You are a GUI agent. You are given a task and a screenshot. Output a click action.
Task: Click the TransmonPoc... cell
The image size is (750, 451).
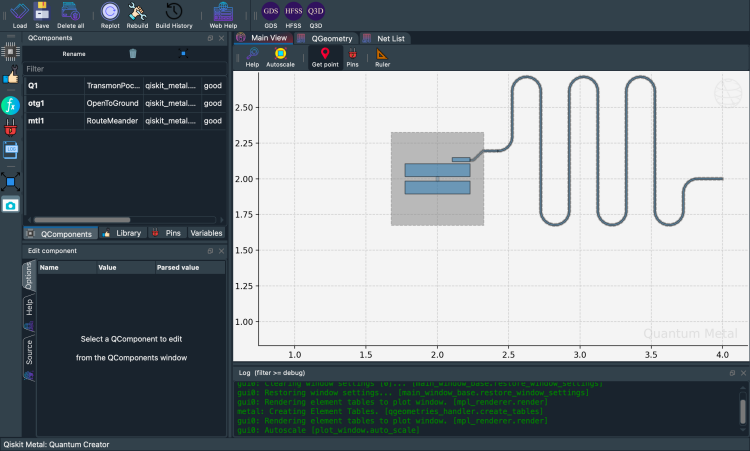point(113,86)
